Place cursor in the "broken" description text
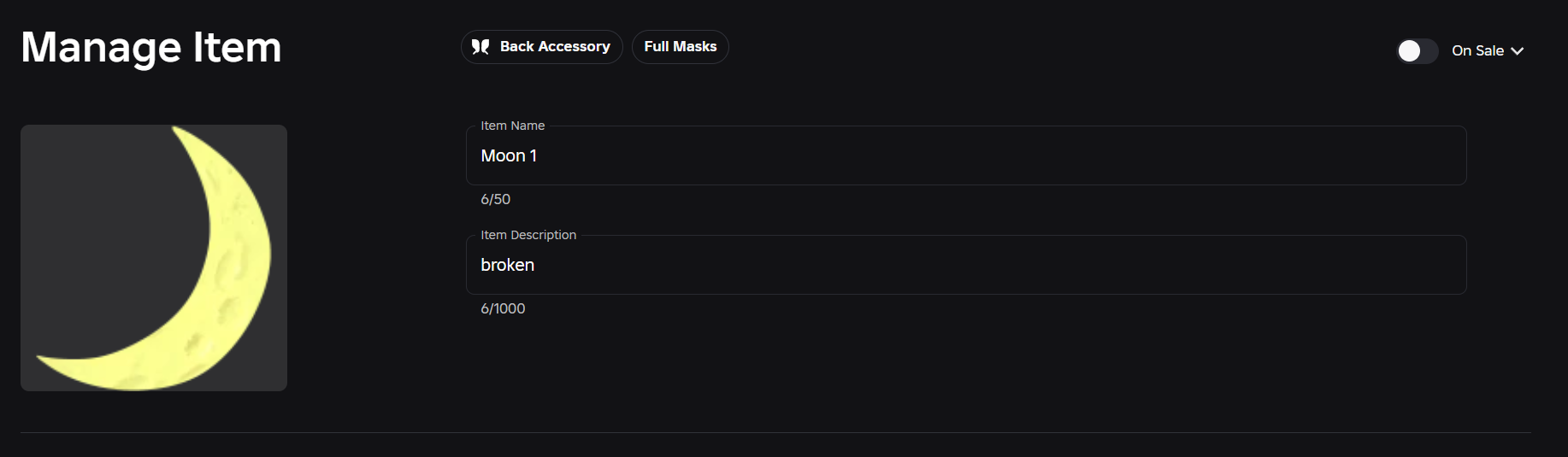 (507, 265)
